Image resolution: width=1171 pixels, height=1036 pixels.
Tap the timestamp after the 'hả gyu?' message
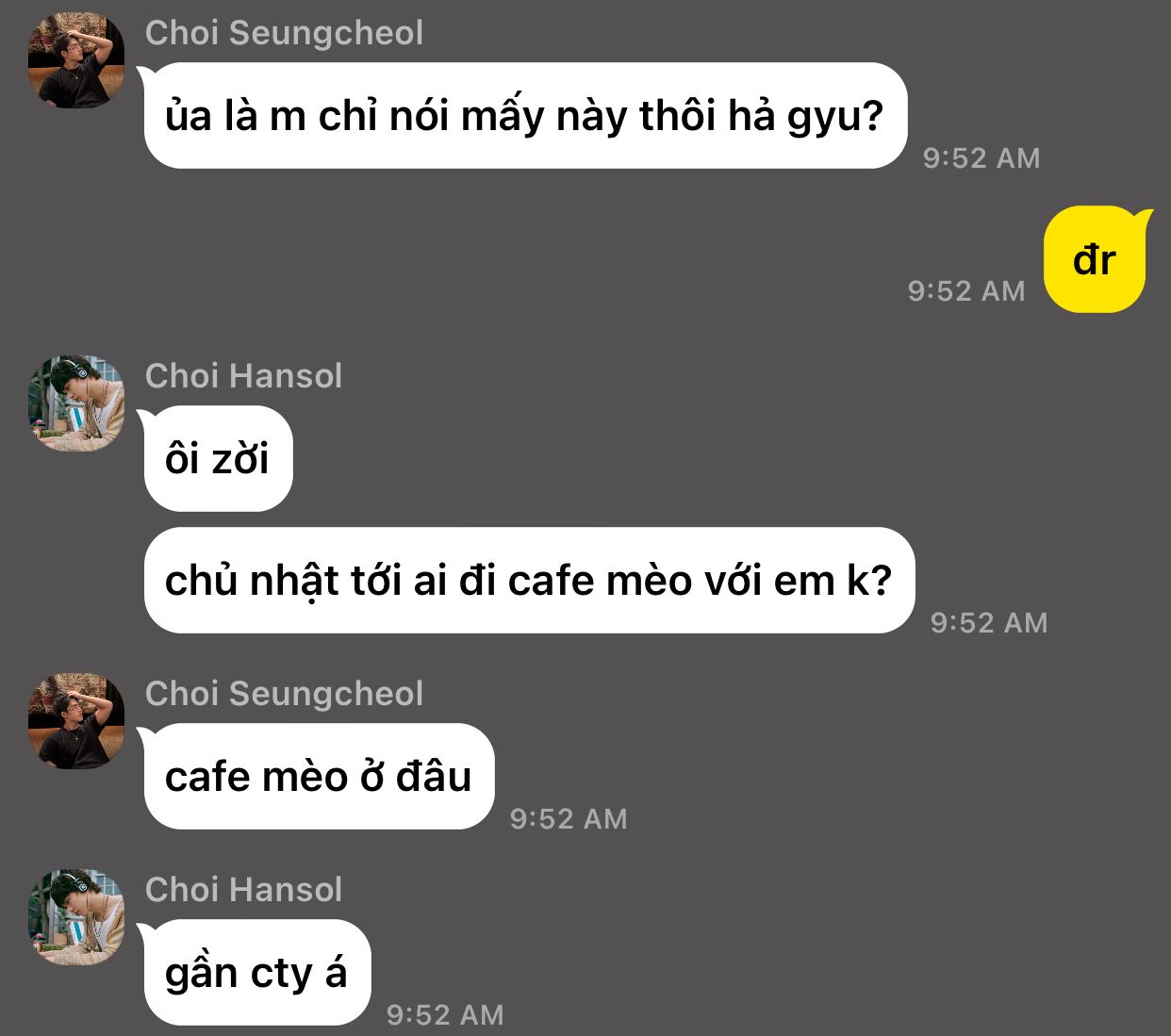(981, 157)
